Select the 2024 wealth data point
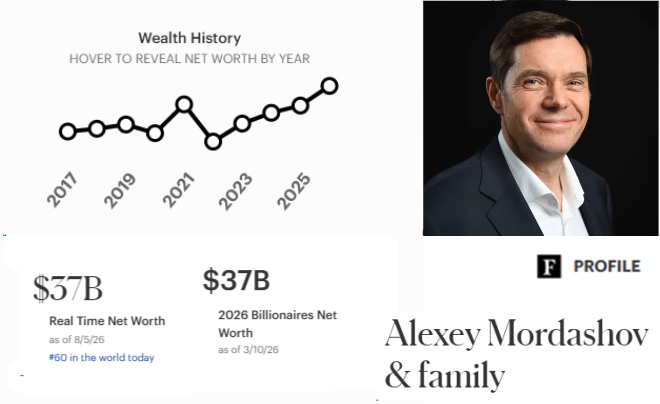Screen dimensions: 660x404 pos(271,113)
